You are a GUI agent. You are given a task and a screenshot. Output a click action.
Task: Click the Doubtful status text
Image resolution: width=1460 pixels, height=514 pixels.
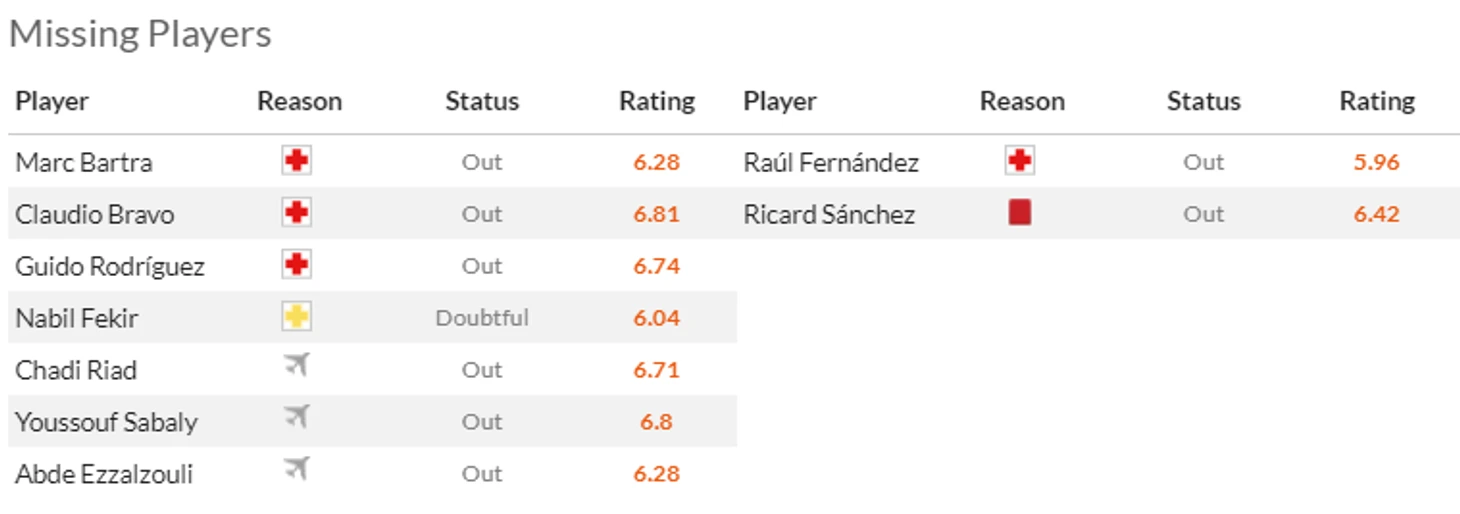482,318
